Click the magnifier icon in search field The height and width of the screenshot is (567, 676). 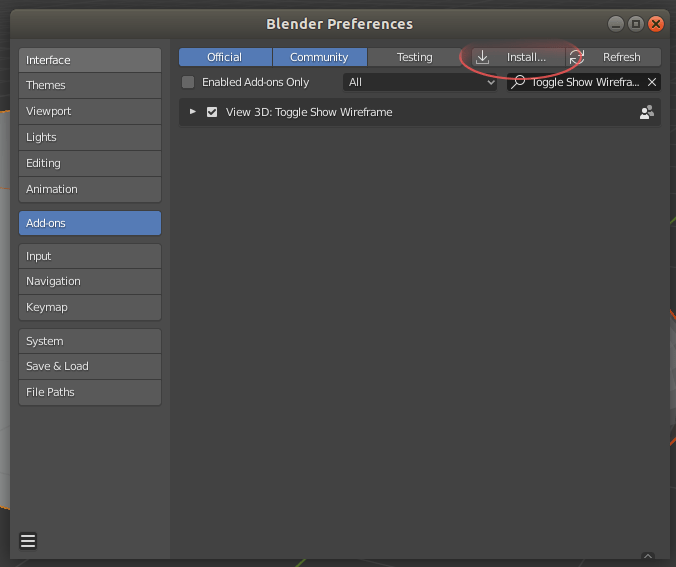pos(518,82)
